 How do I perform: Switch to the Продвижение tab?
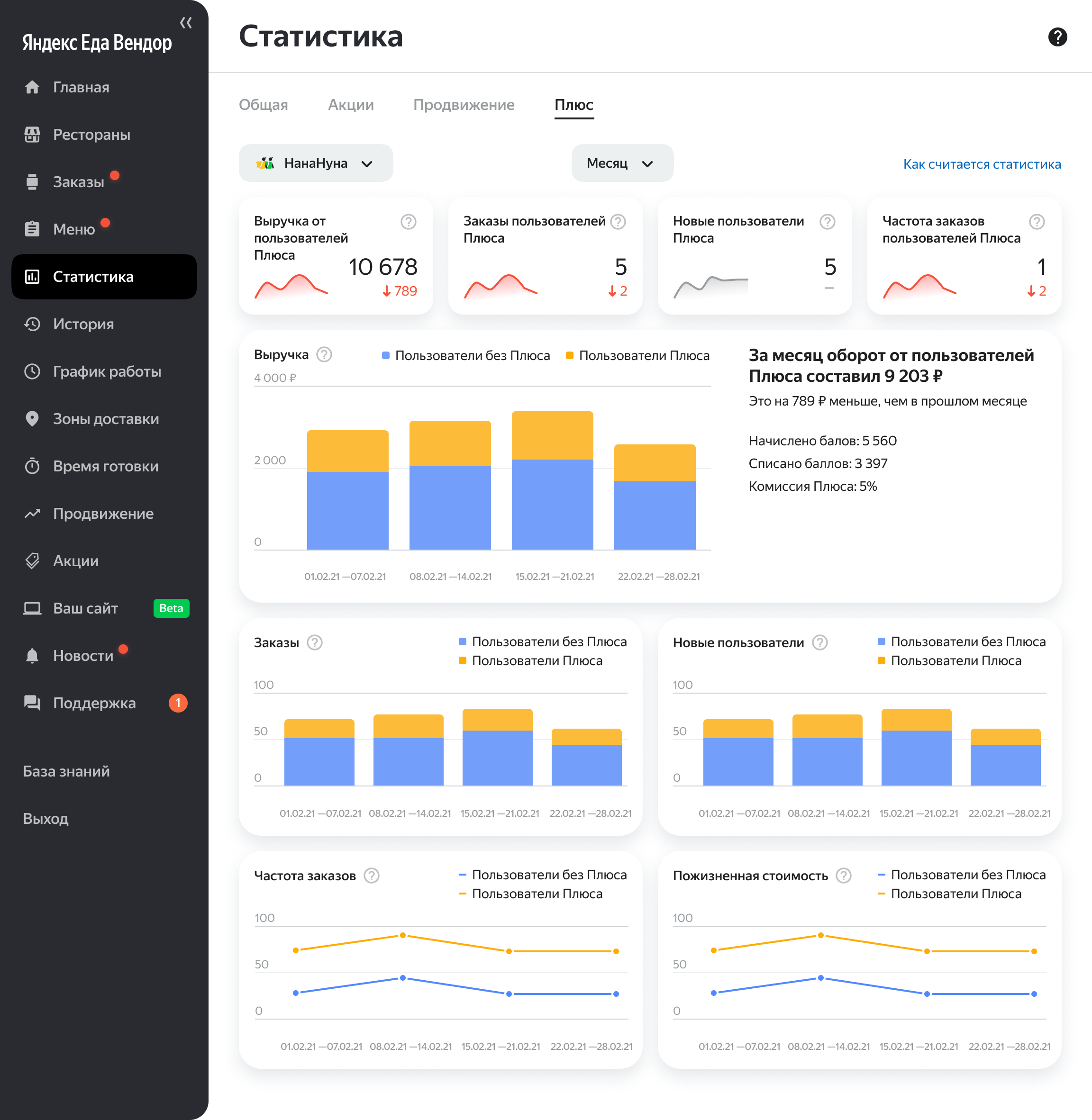(x=464, y=105)
